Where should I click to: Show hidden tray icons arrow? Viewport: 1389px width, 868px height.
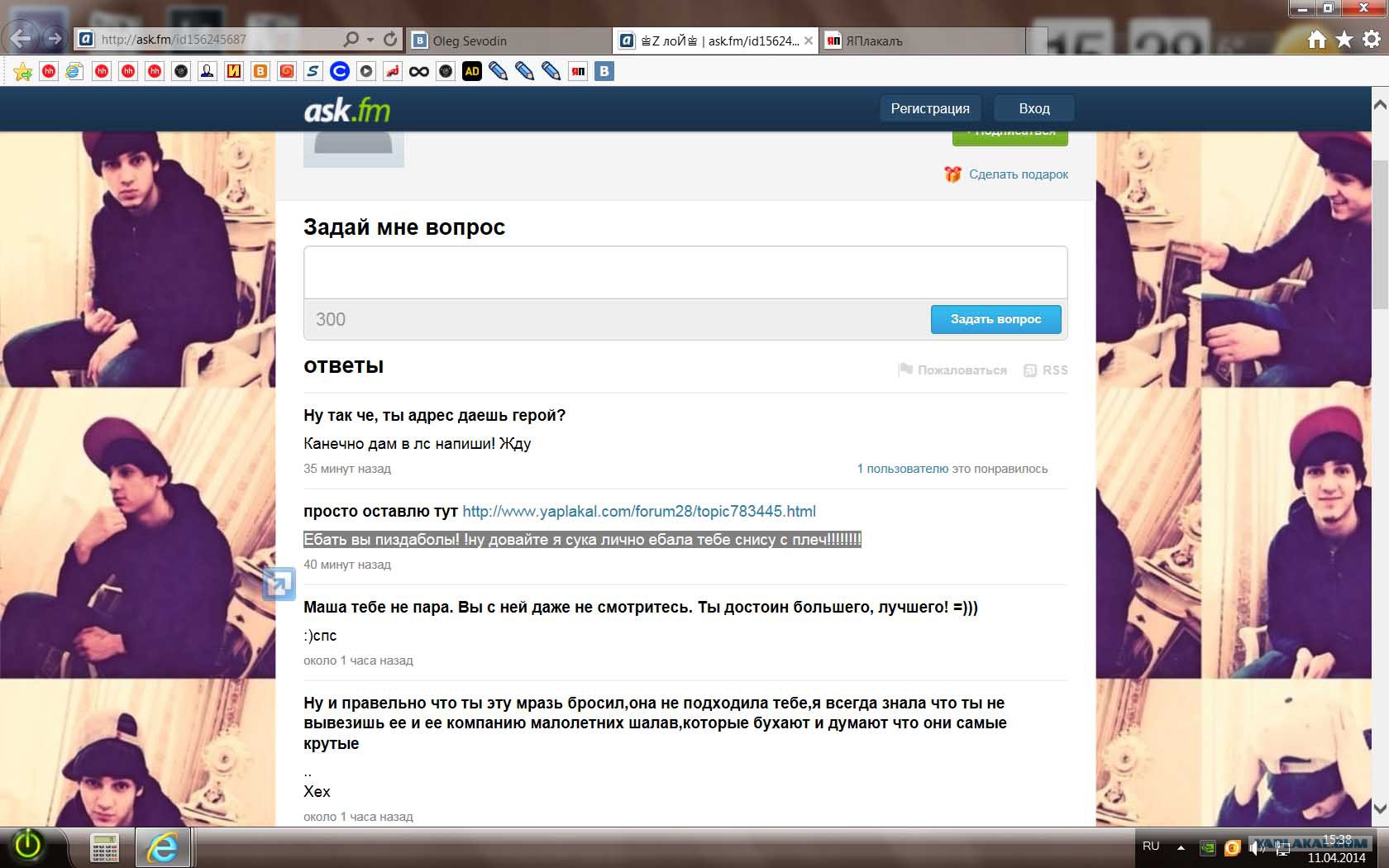coord(1181,847)
